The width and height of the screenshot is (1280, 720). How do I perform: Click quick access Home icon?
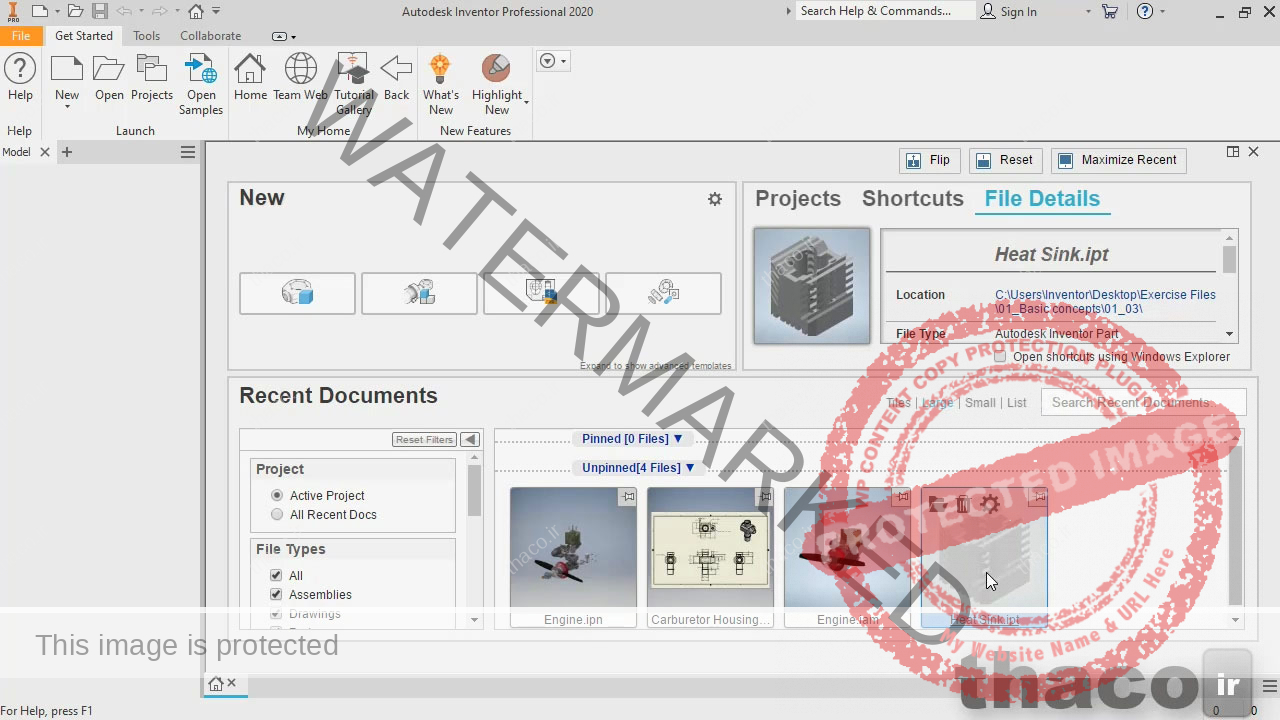[196, 11]
